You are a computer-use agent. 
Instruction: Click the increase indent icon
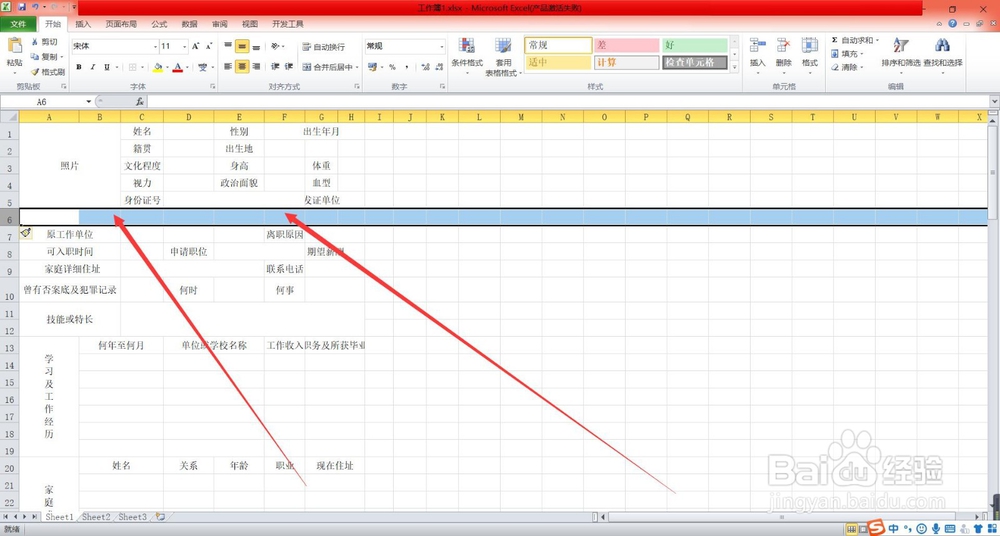pos(288,66)
